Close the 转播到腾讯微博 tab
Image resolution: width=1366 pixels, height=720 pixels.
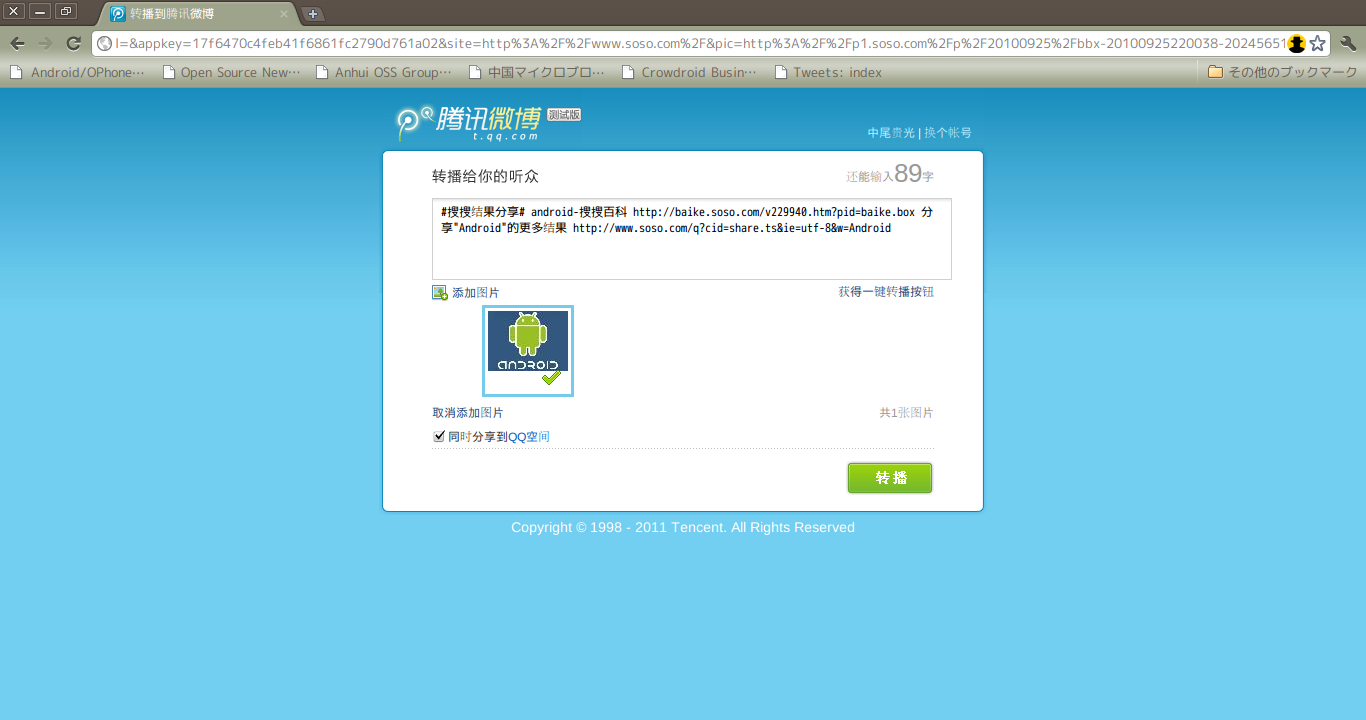(284, 14)
